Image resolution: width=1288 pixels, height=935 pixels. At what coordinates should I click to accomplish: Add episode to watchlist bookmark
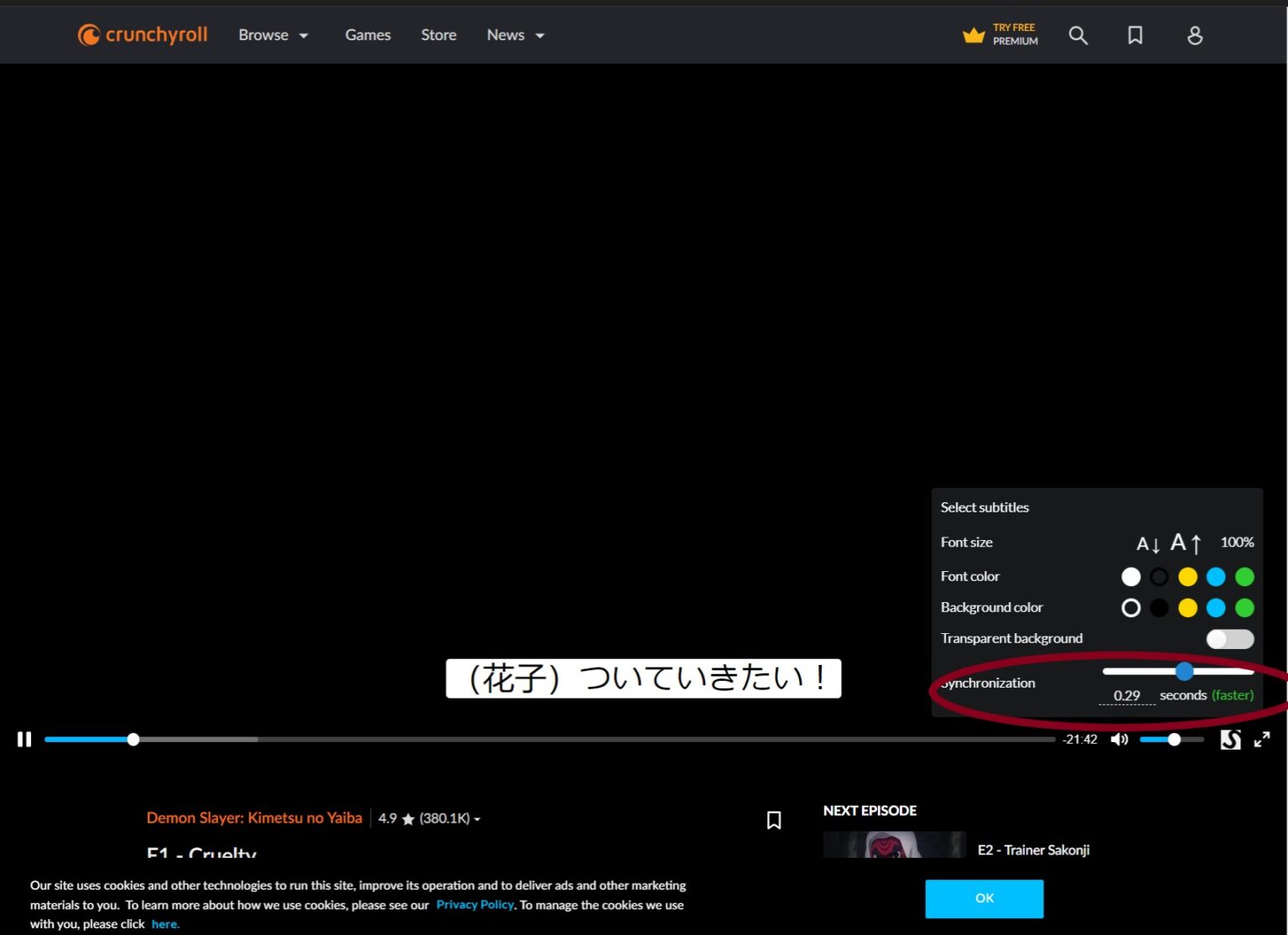click(773, 819)
